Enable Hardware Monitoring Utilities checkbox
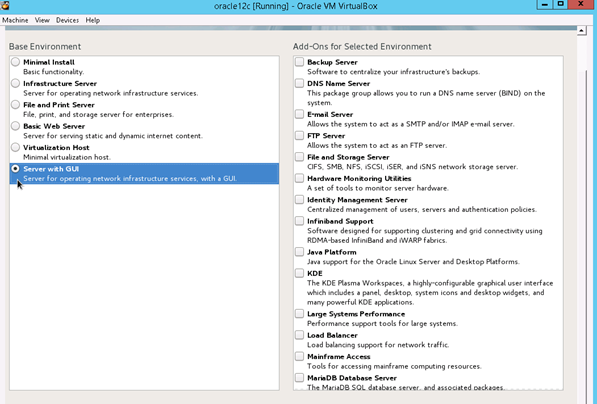The width and height of the screenshot is (597, 404). (x=300, y=178)
